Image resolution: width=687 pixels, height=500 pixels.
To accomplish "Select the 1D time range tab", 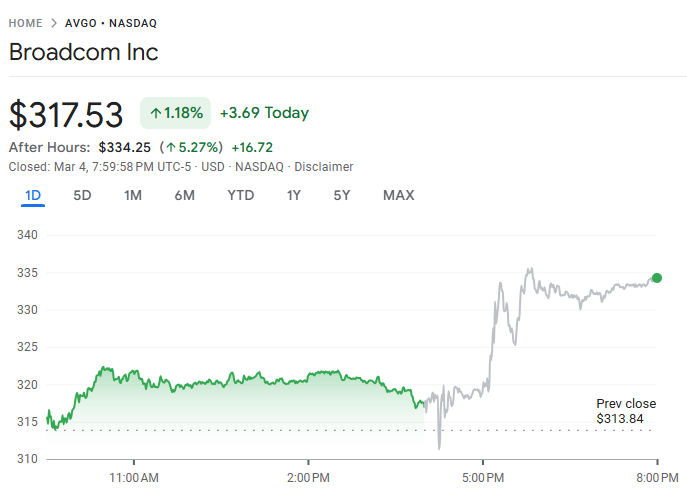I will (x=33, y=195).
